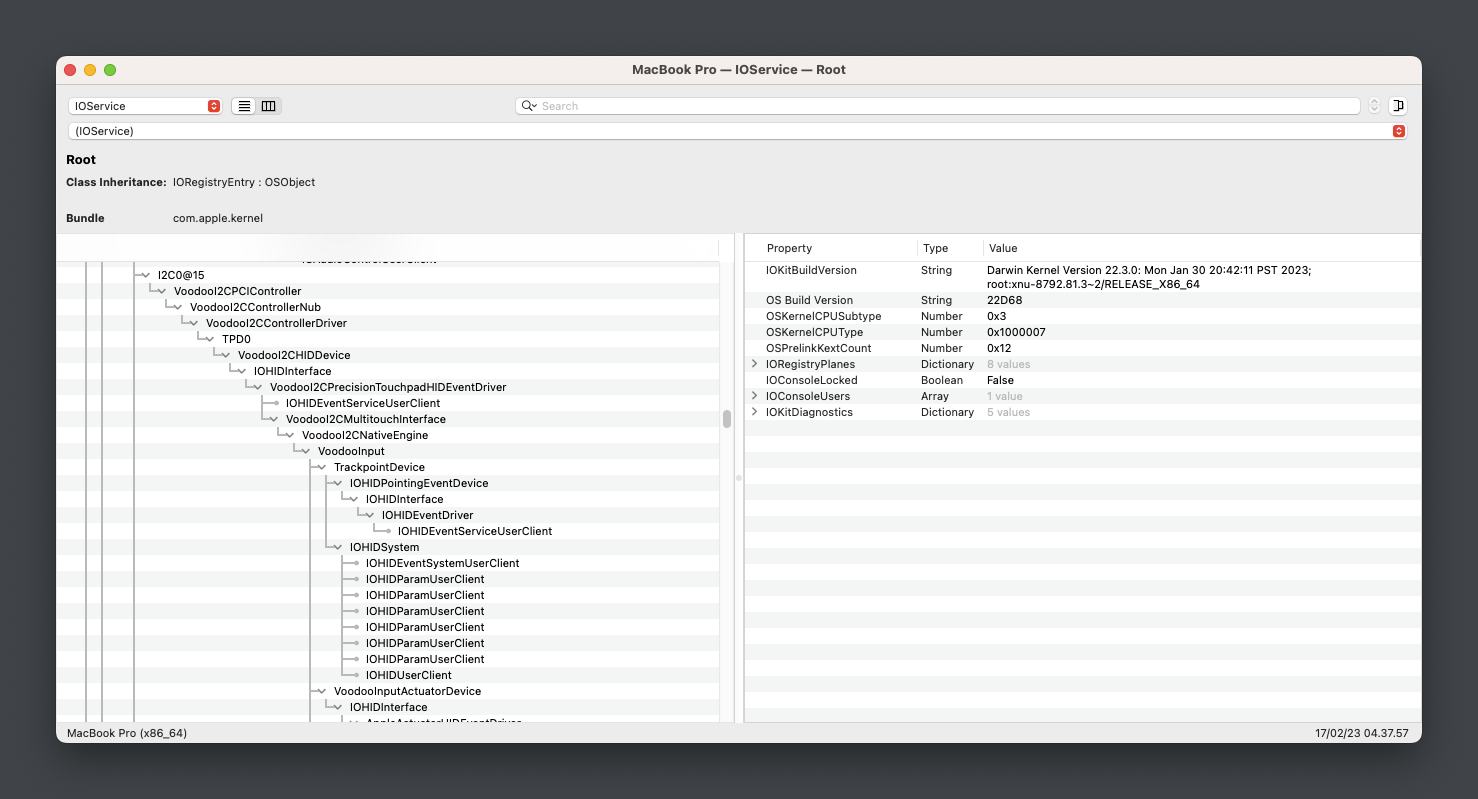Click the yellow minimize window button
Screen dimensions: 1478x799
coord(90,70)
